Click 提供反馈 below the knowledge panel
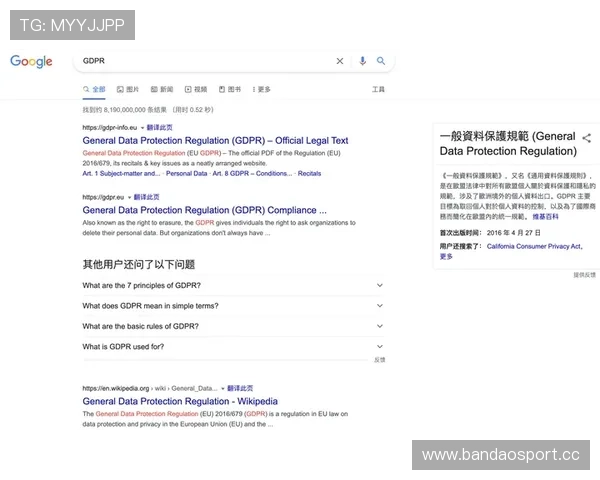The width and height of the screenshot is (600, 480). [x=584, y=275]
